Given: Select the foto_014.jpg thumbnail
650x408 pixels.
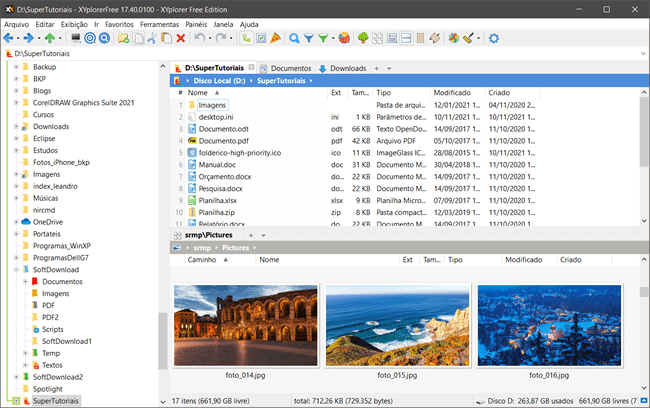Looking at the screenshot, I should pyautogui.click(x=246, y=325).
